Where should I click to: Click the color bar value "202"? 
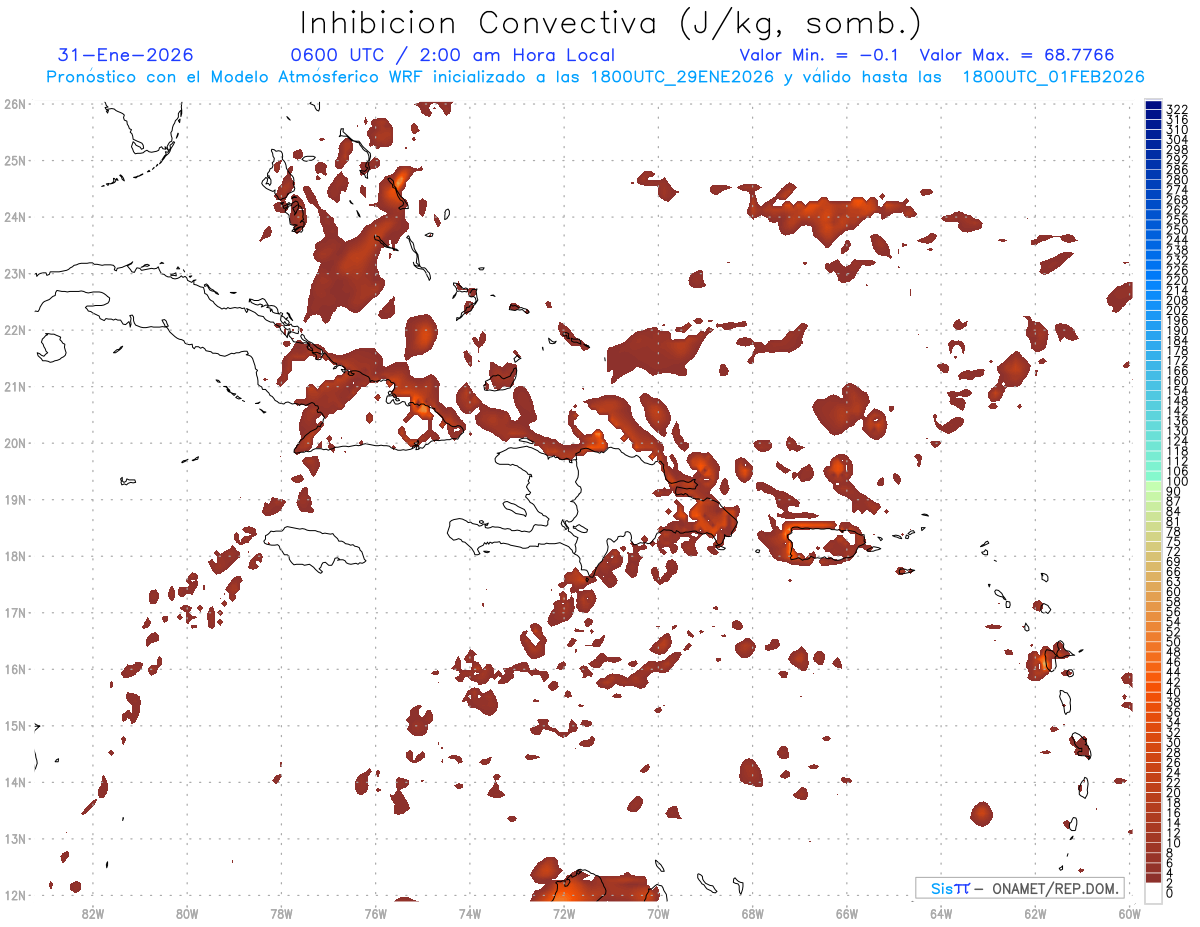click(x=1177, y=310)
